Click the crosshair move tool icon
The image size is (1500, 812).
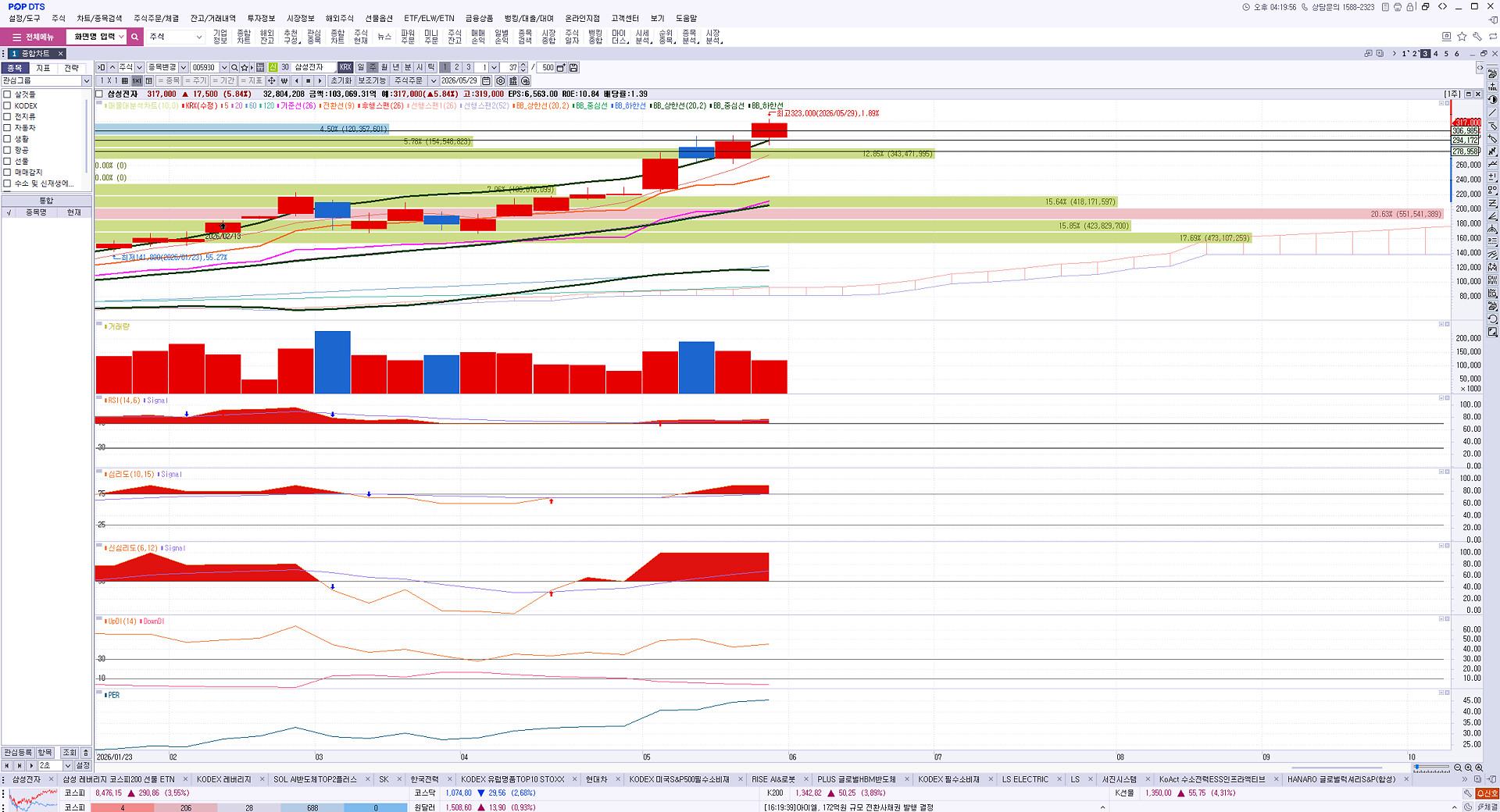[271, 80]
